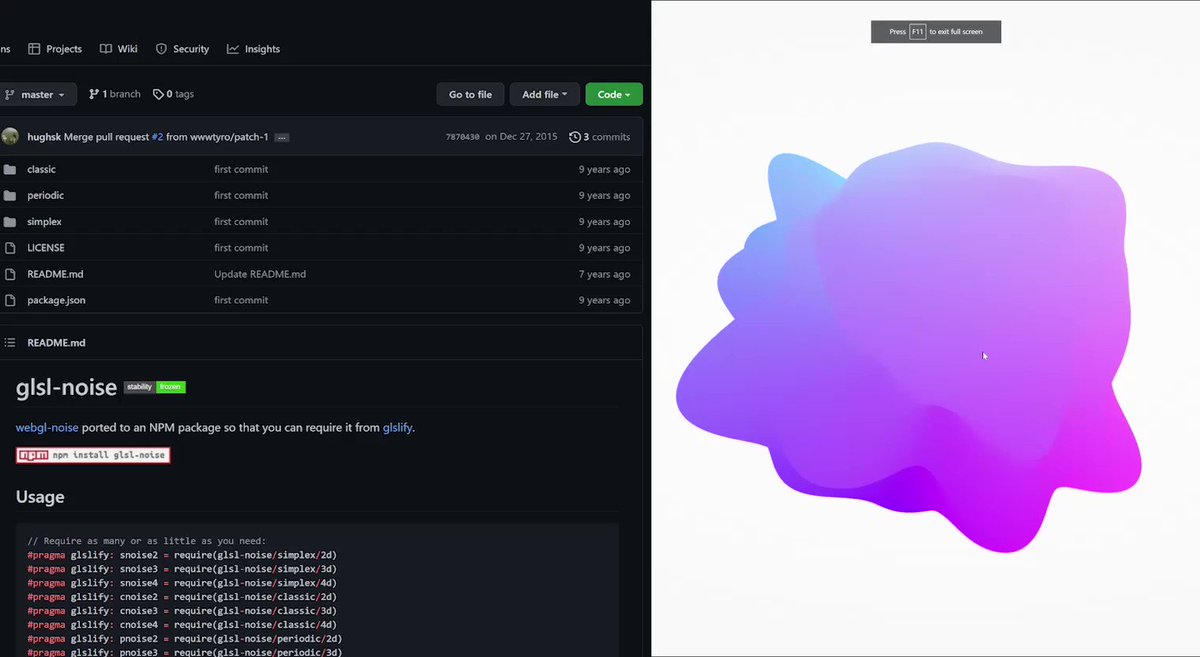Click the branch icon beside 1 branch
The height and width of the screenshot is (657, 1200).
tap(94, 94)
